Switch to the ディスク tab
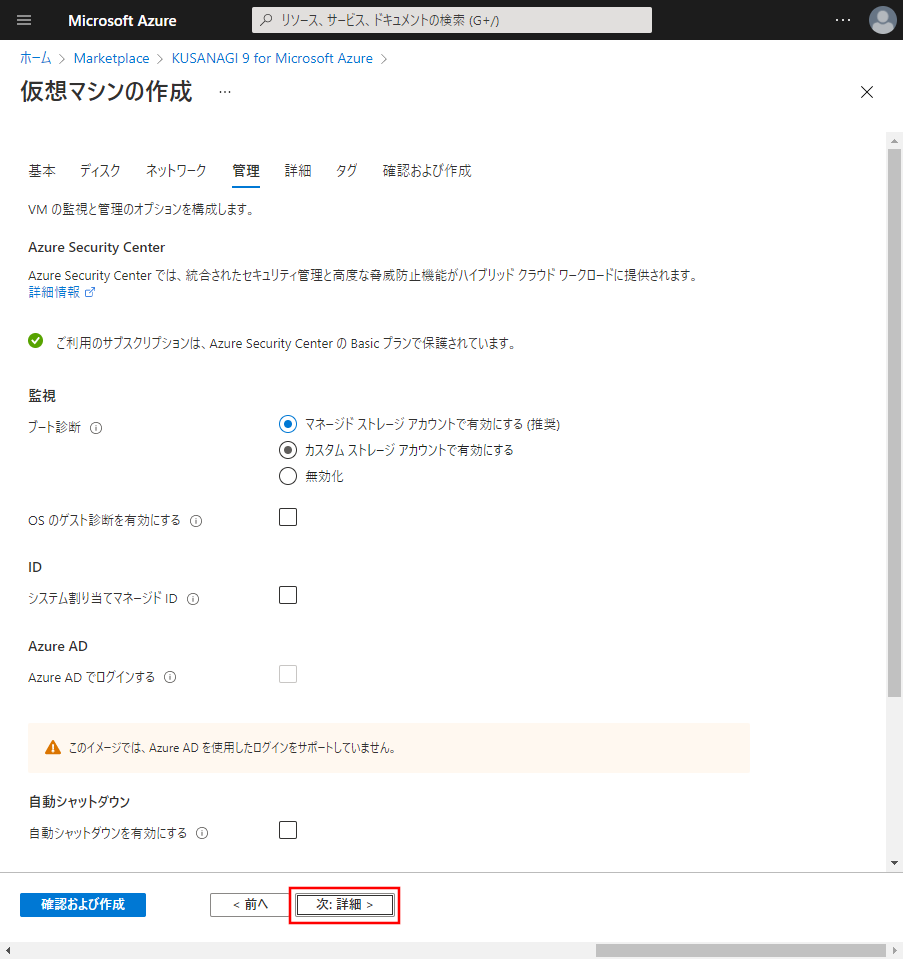Image resolution: width=903 pixels, height=959 pixels. coord(100,171)
